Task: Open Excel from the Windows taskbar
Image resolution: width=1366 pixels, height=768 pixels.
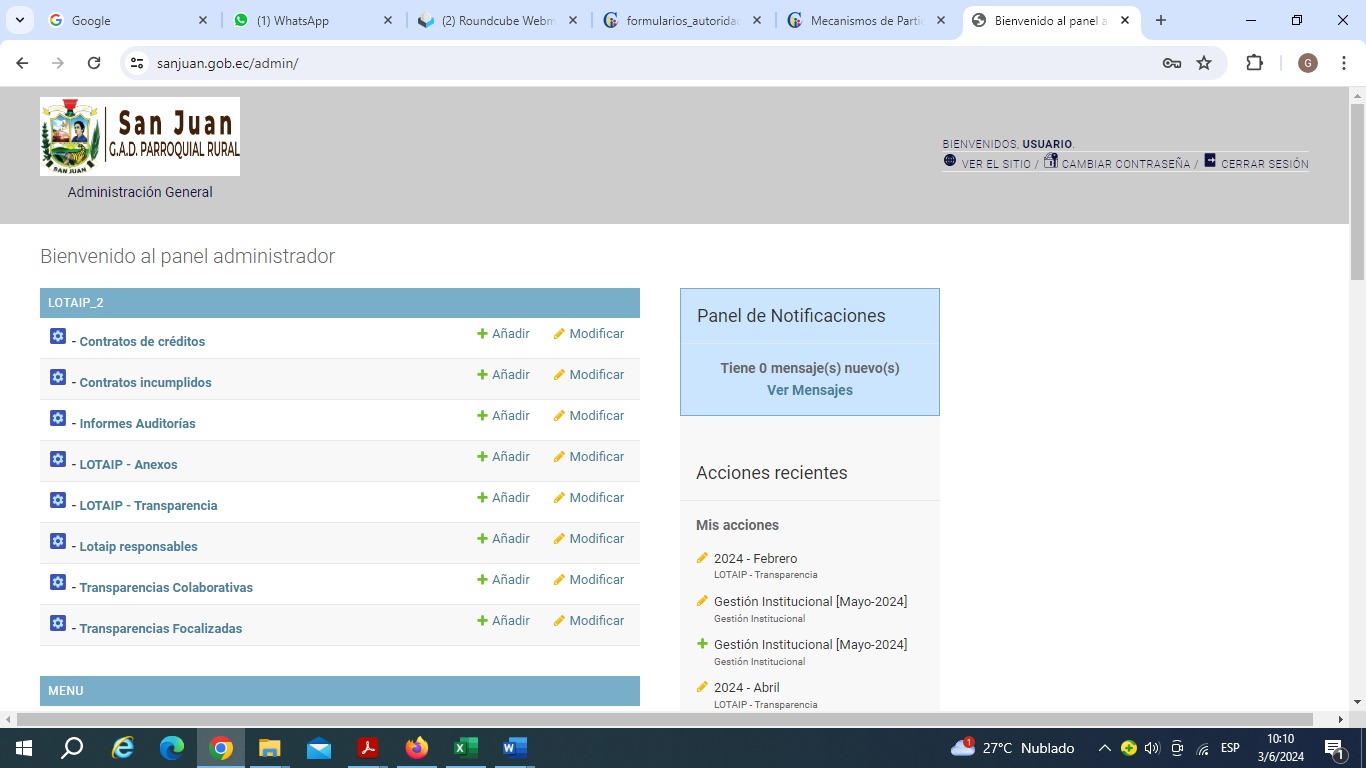Action: tap(465, 748)
